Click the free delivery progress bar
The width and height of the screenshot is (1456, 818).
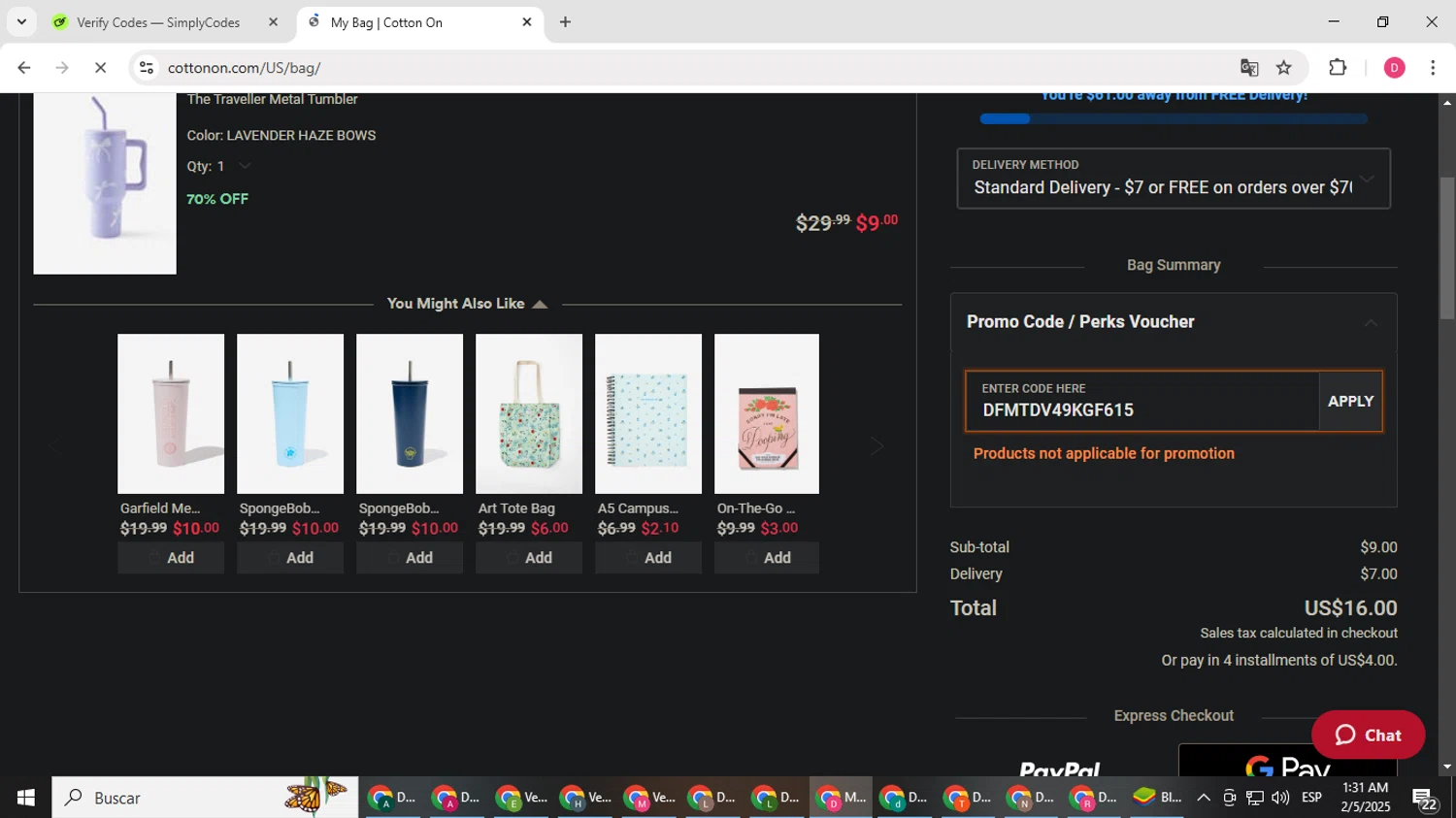[x=1174, y=118]
